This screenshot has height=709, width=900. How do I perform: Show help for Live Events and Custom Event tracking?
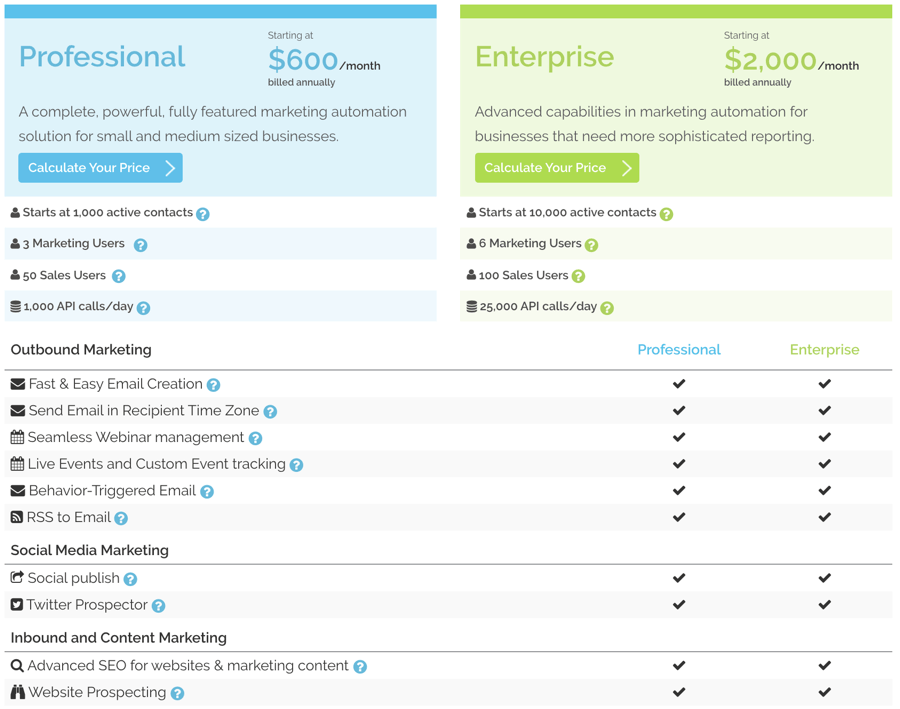pos(296,465)
